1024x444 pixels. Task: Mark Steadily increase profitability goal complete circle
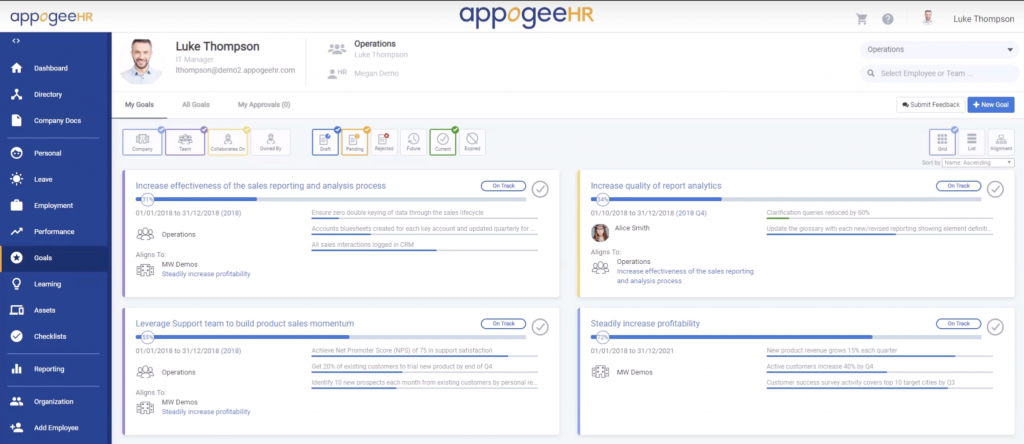click(995, 326)
